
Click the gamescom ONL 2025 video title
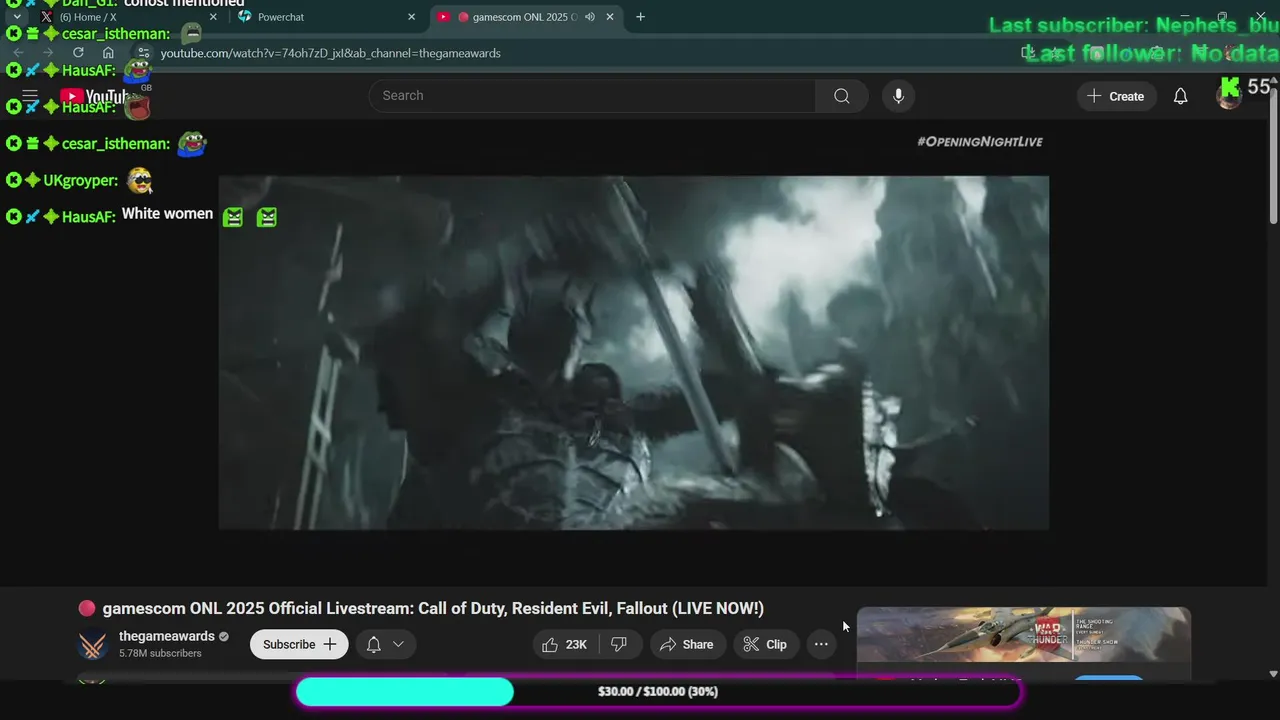click(x=433, y=609)
